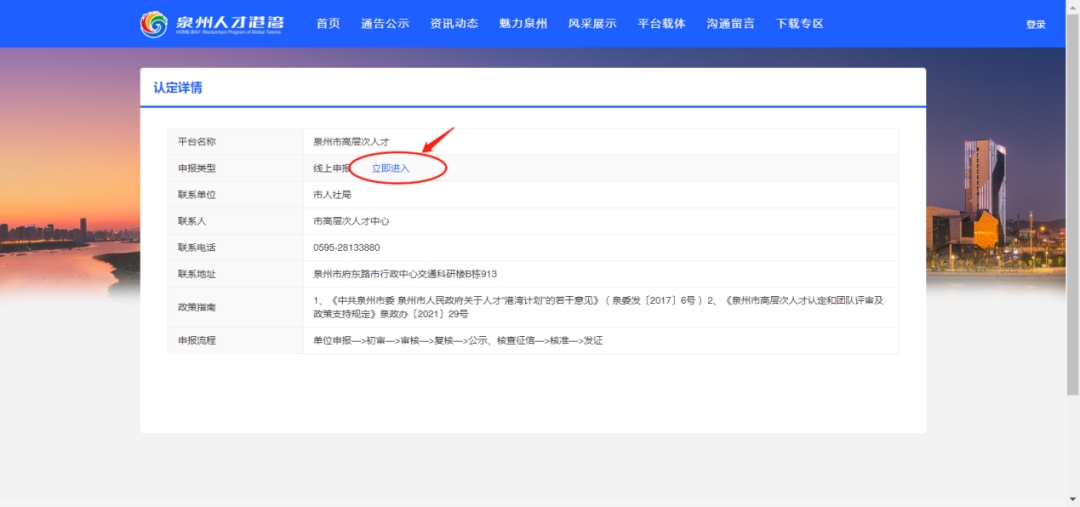Open the 平台载体 navigation item

(661, 24)
